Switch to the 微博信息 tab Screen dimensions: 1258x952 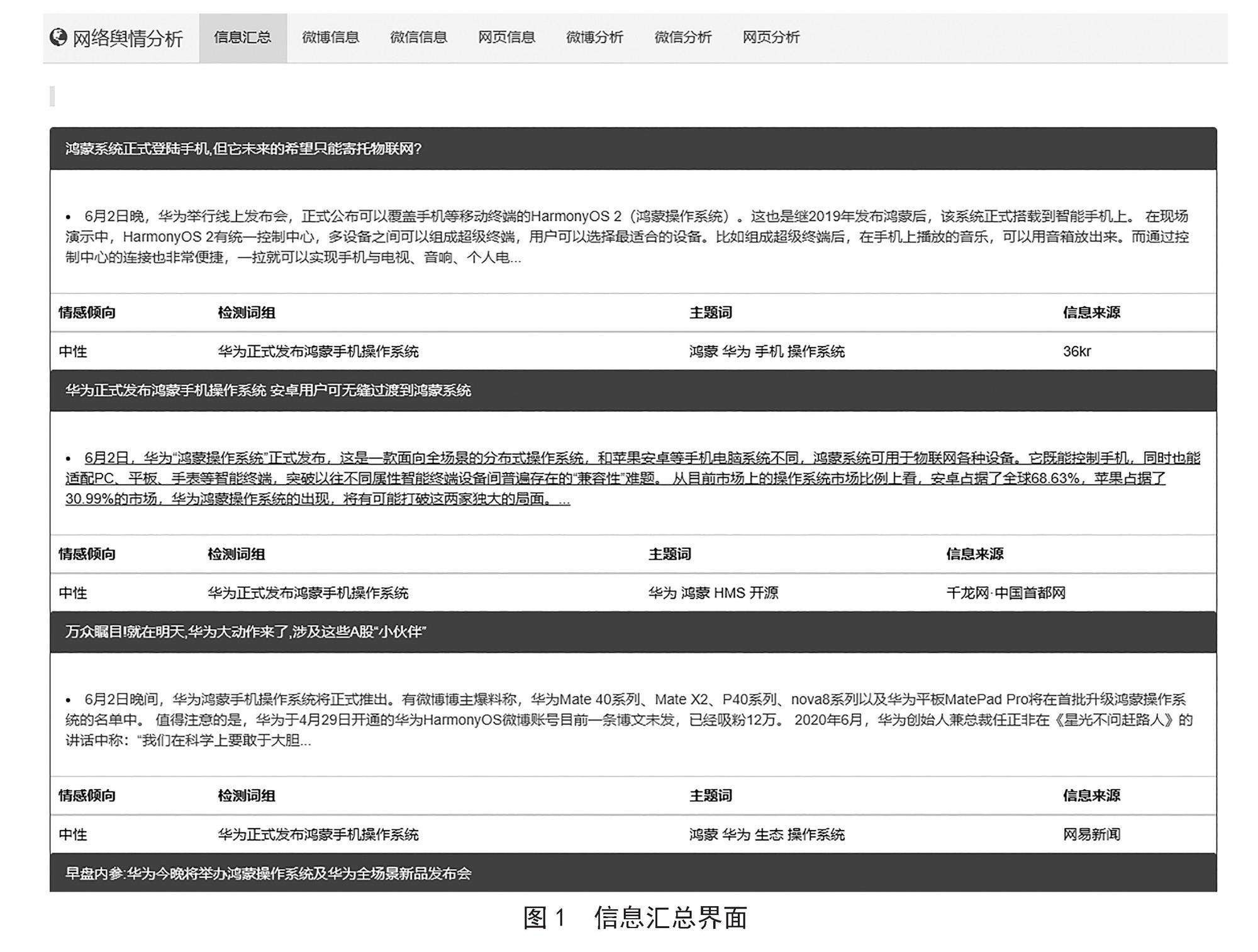click(x=330, y=38)
